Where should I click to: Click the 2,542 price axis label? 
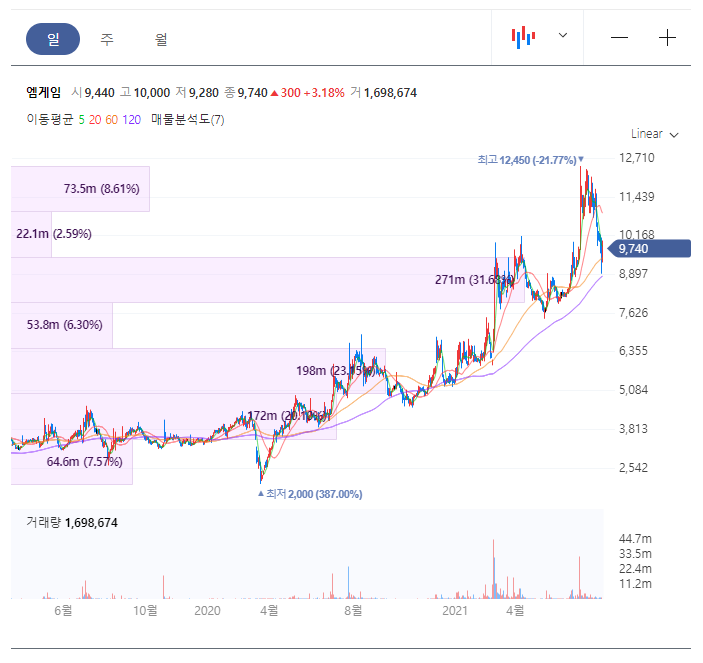(x=634, y=468)
